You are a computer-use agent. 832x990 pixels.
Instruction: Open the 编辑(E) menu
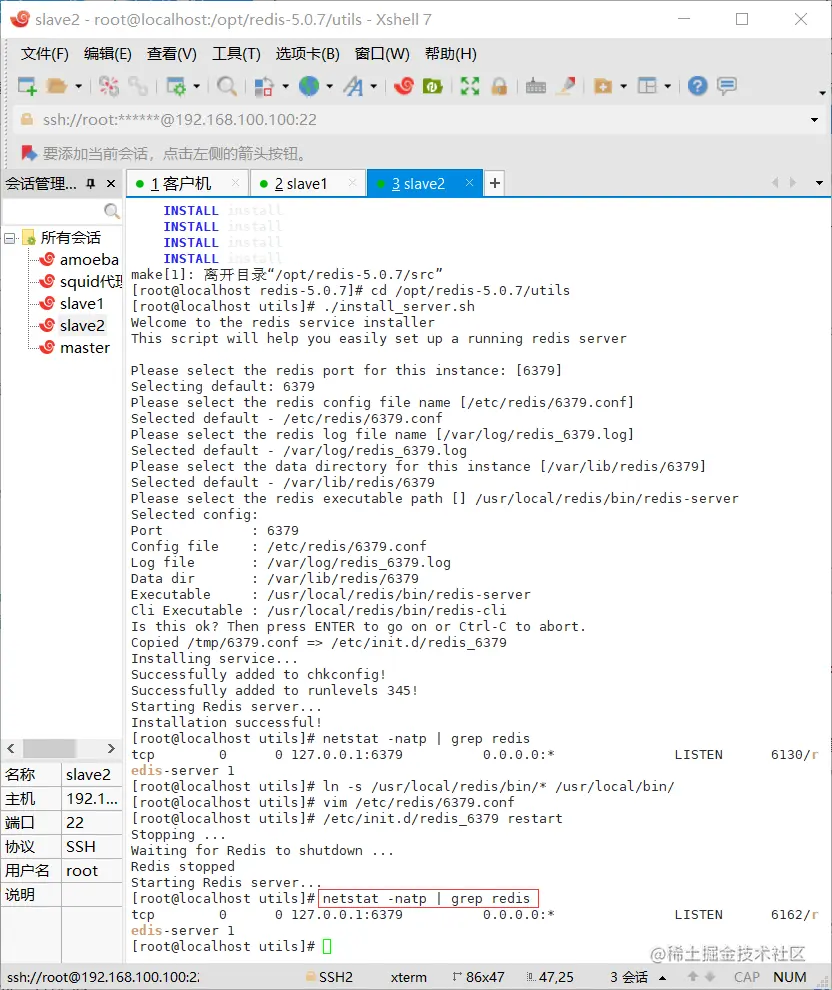pos(108,54)
